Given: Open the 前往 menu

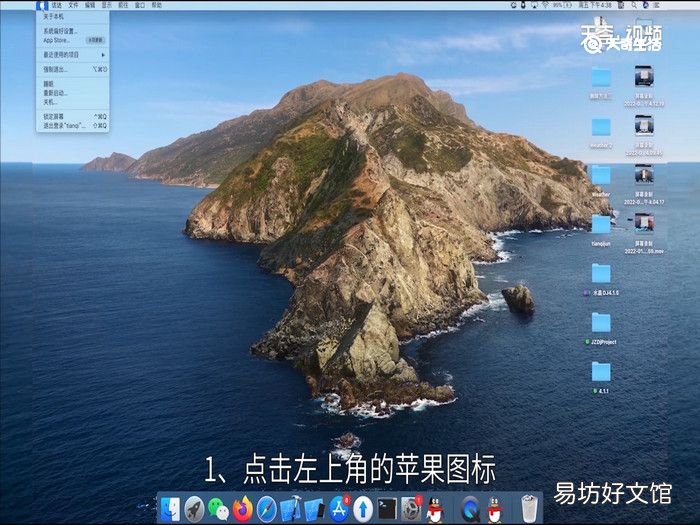Looking at the screenshot, I should click(x=123, y=5).
